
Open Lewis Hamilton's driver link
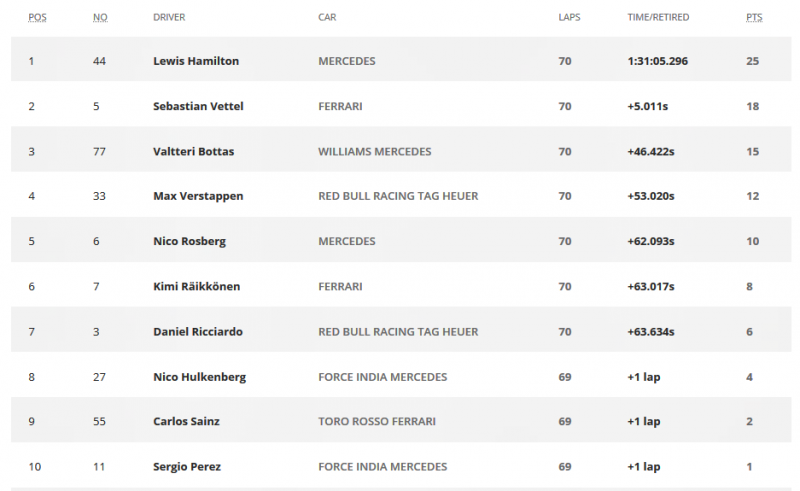click(x=196, y=61)
